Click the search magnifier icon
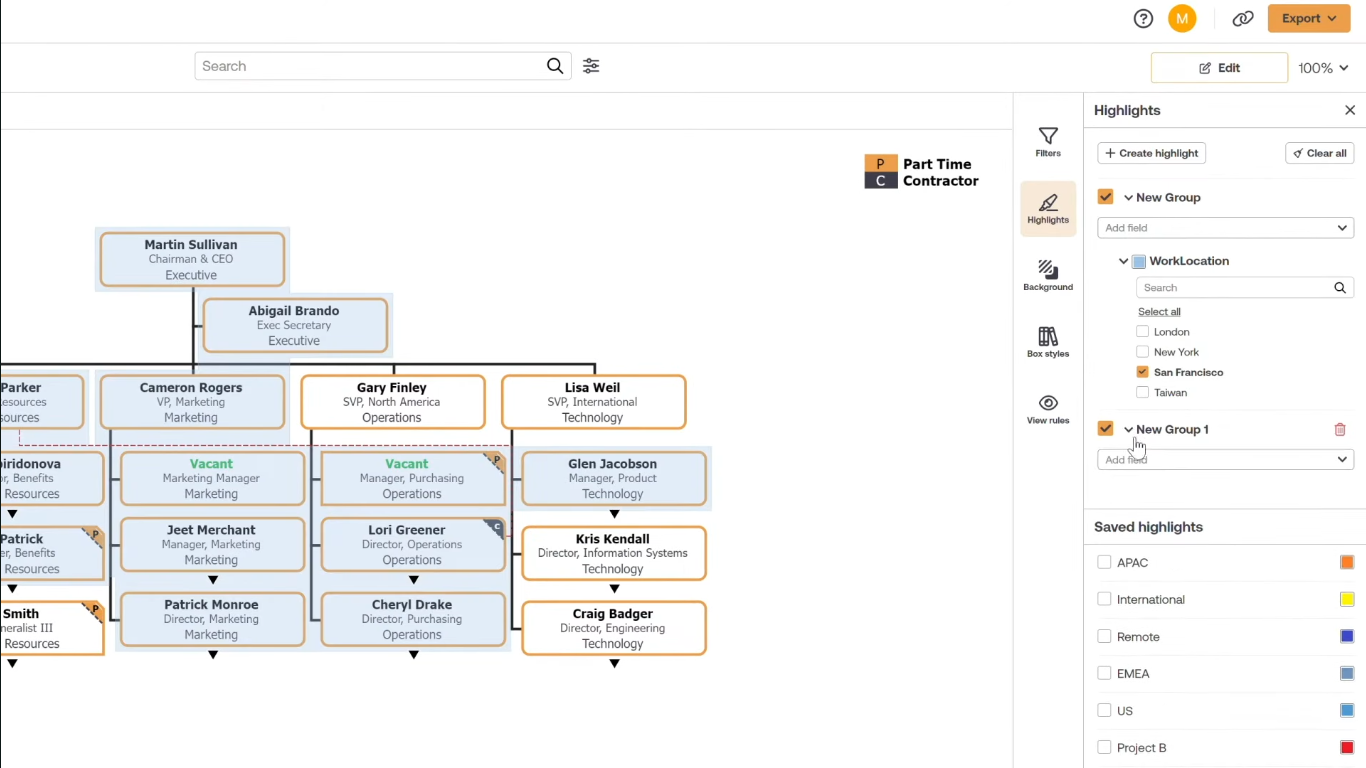Image resolution: width=1366 pixels, height=768 pixels. tap(555, 66)
